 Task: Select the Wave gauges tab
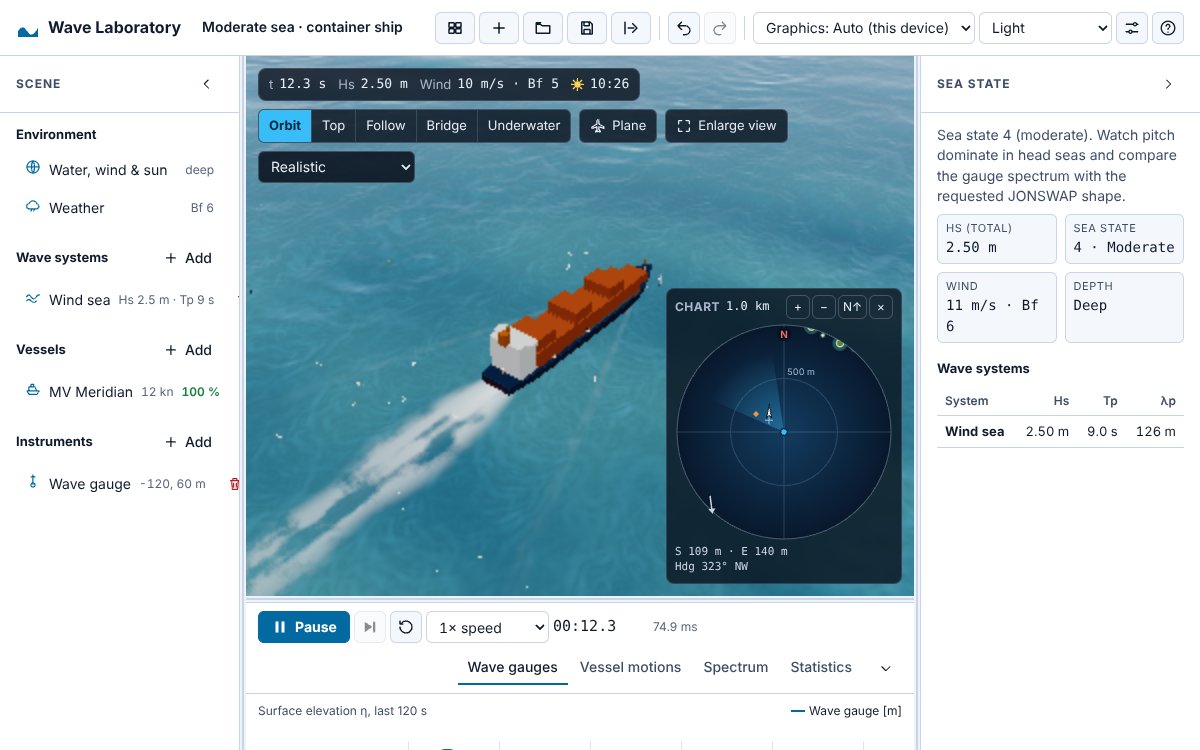513,667
